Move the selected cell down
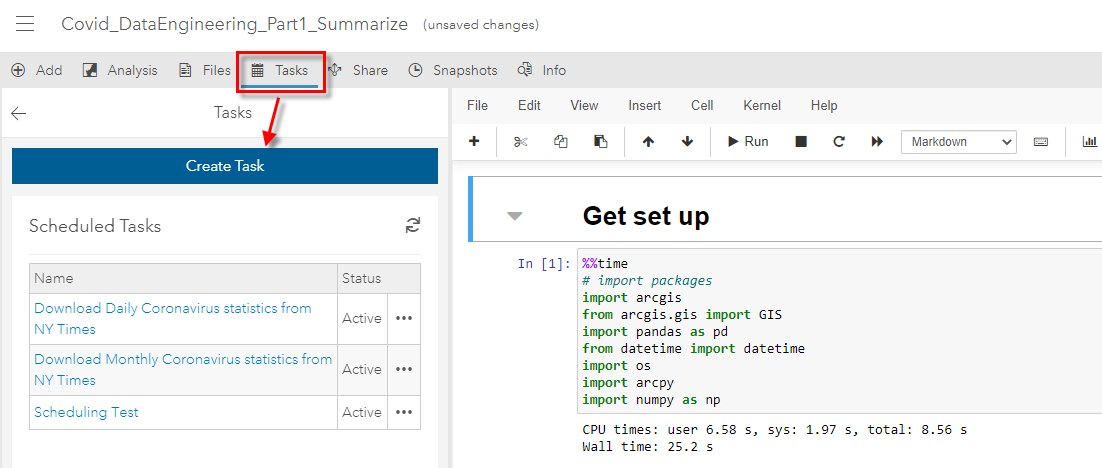The image size is (1102, 468). pos(687,142)
